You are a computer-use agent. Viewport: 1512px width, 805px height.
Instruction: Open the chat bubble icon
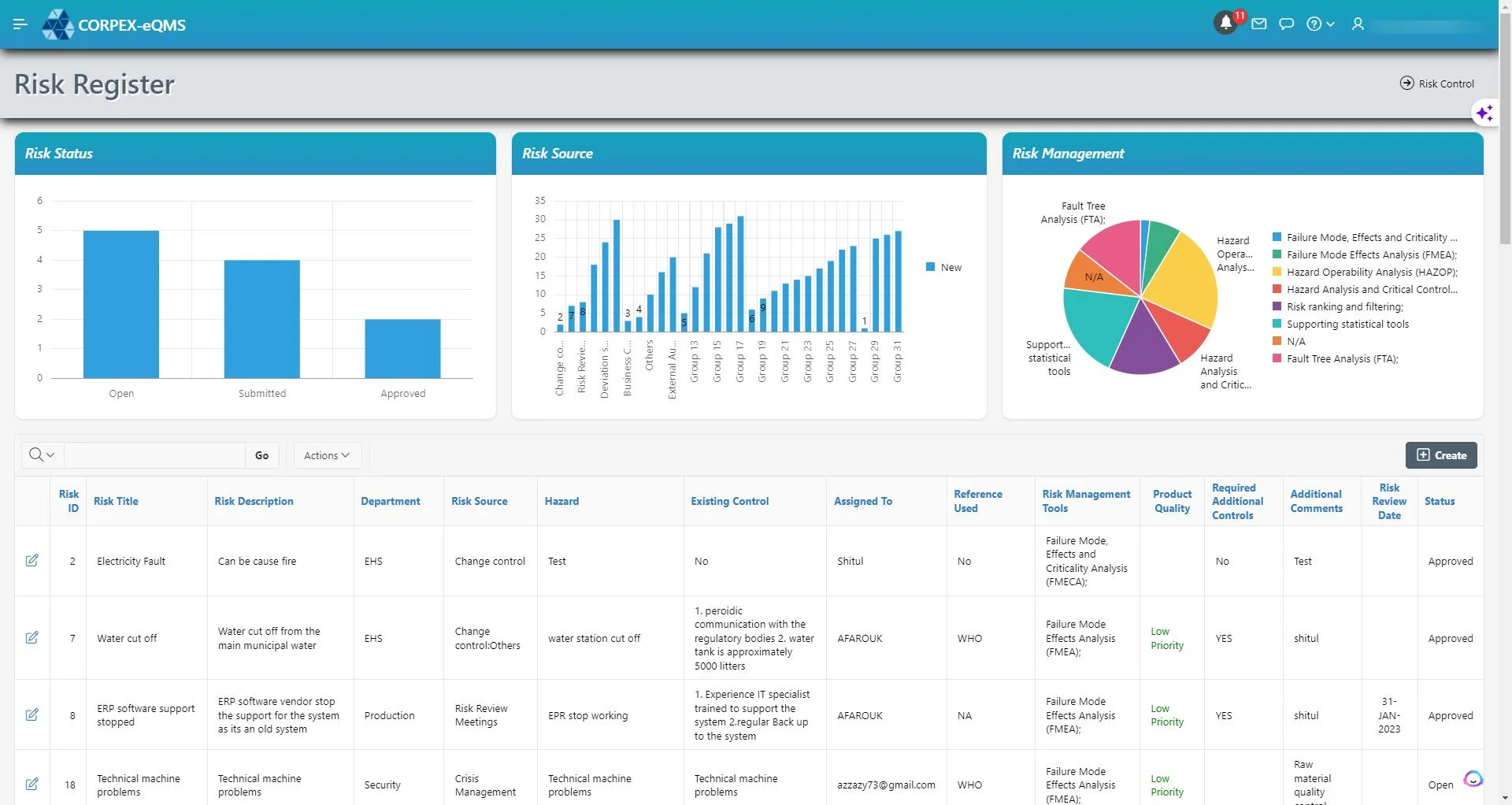point(1287,24)
